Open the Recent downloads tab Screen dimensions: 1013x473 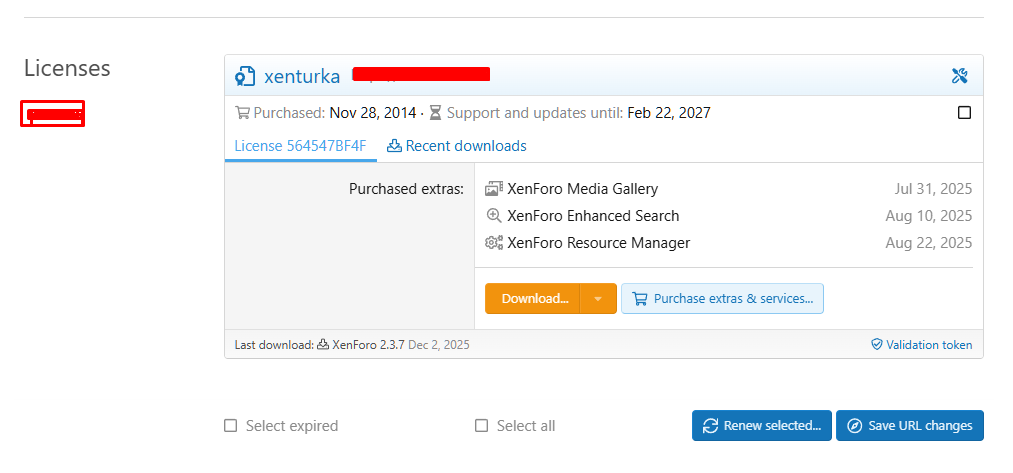[457, 146]
